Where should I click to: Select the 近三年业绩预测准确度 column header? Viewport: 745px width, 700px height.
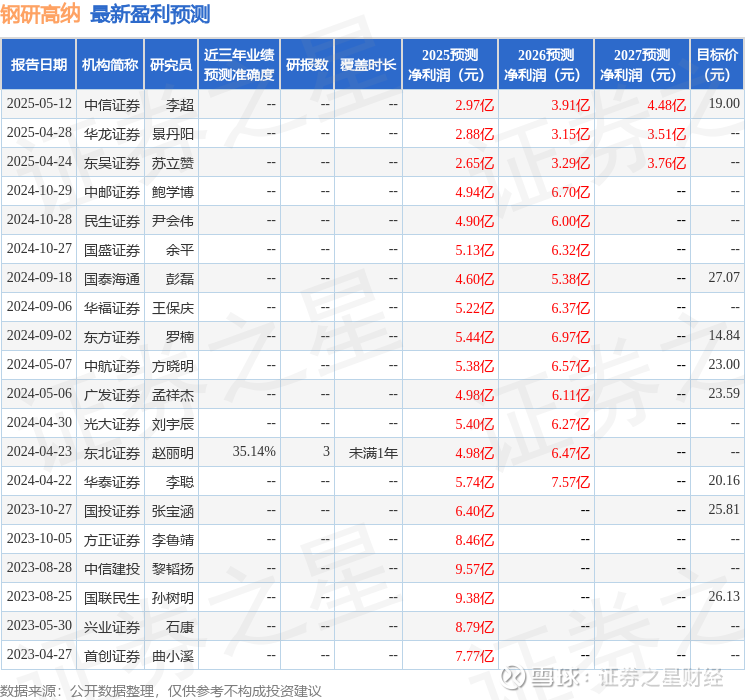click(x=239, y=65)
